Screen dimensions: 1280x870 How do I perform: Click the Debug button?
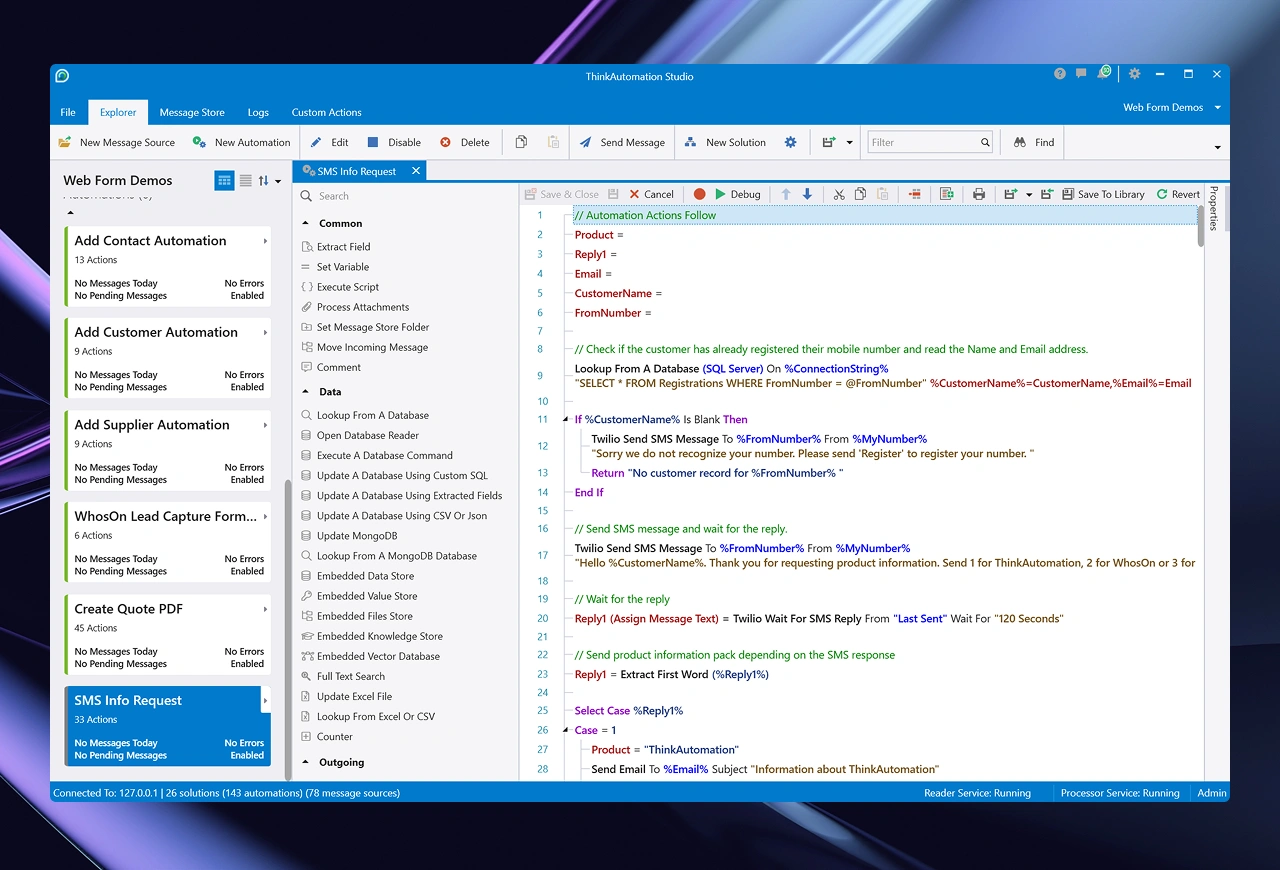click(x=737, y=194)
